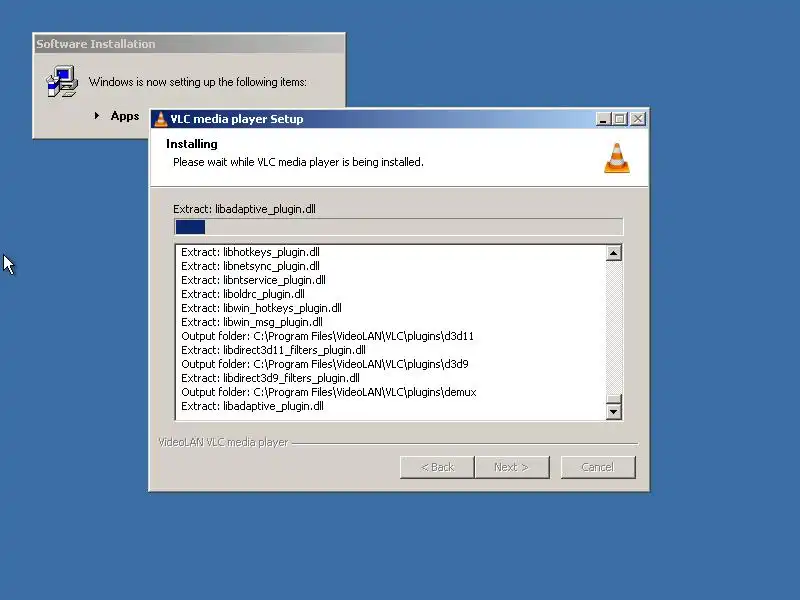Click the log list scroll down arrow
This screenshot has width=800, height=600.
(614, 411)
